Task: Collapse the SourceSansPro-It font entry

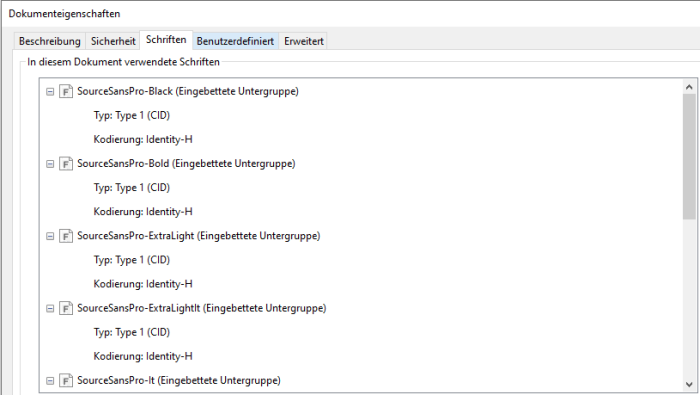Action: (x=50, y=381)
